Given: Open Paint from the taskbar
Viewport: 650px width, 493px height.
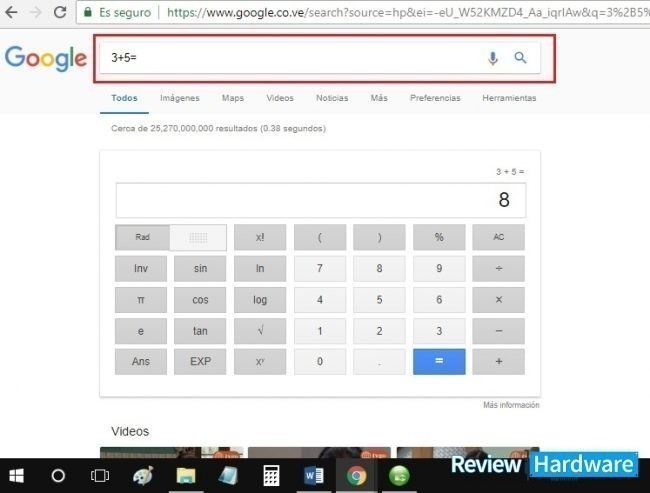Looking at the screenshot, I should [143, 476].
